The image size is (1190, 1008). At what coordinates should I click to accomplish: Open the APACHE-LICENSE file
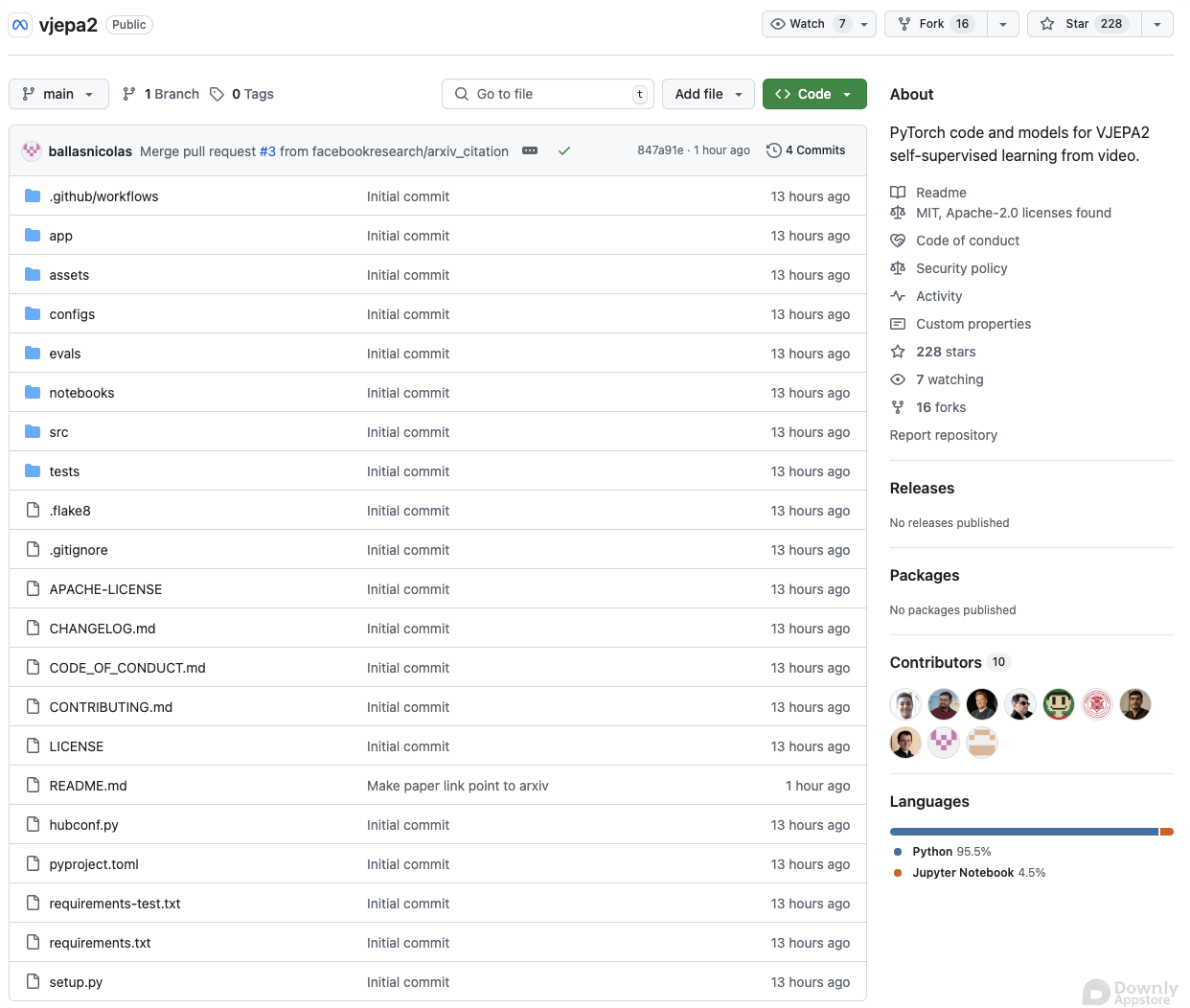click(105, 589)
